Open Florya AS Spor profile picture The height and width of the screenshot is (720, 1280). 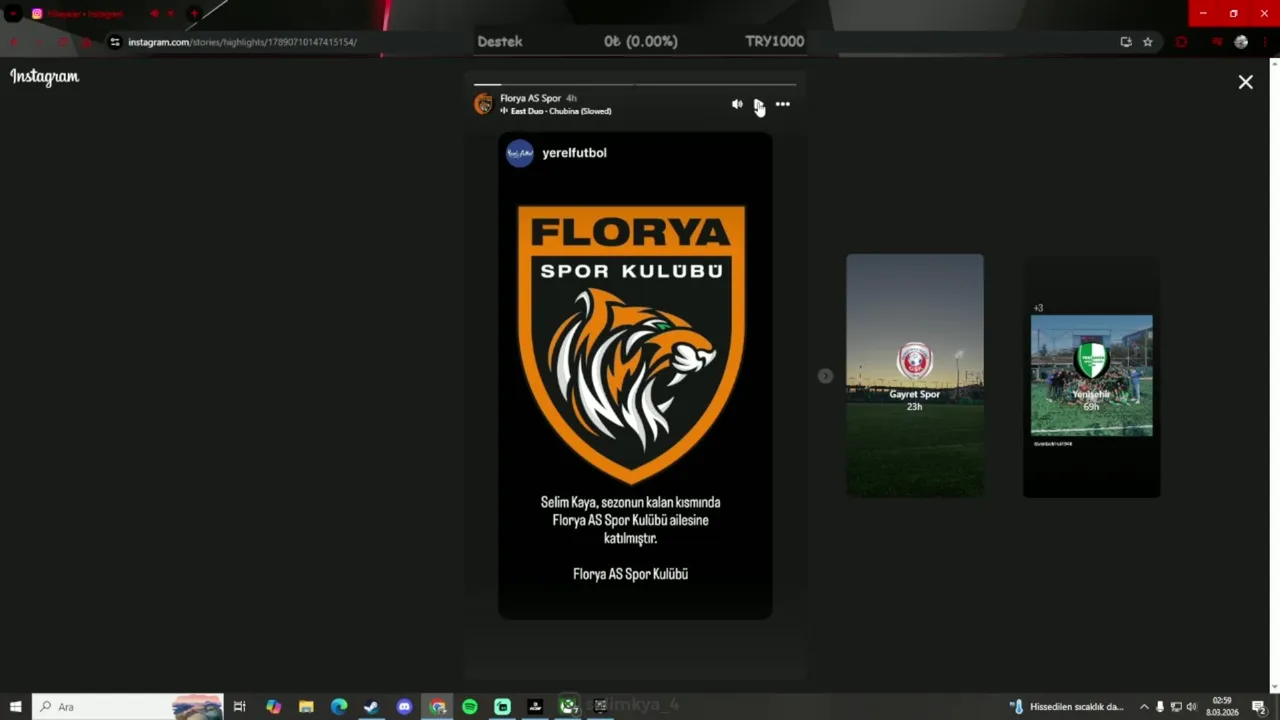[x=483, y=104]
